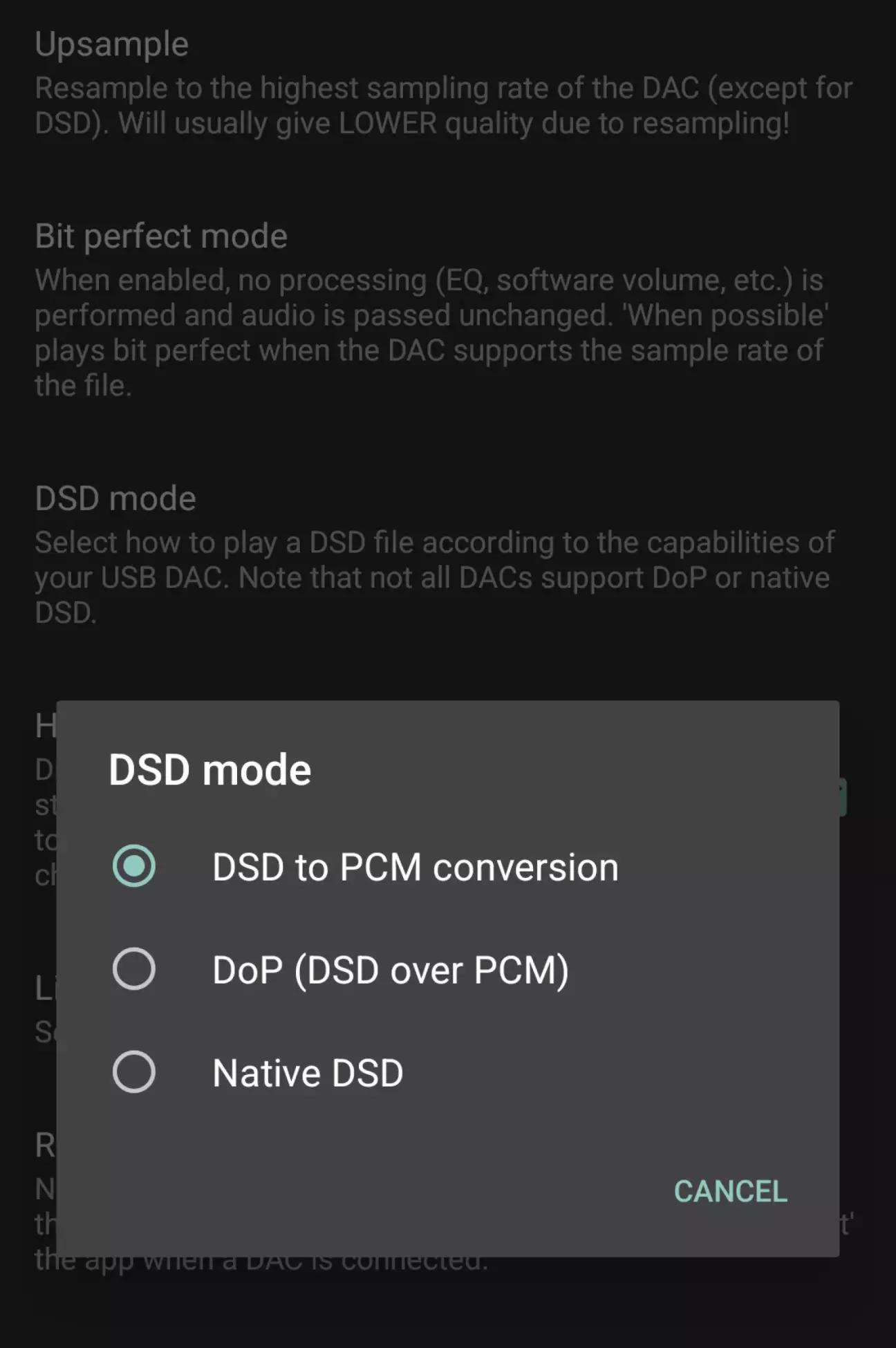Toggle the green switch peeking behind the dialog
The width and height of the screenshot is (896, 1348).
click(843, 798)
